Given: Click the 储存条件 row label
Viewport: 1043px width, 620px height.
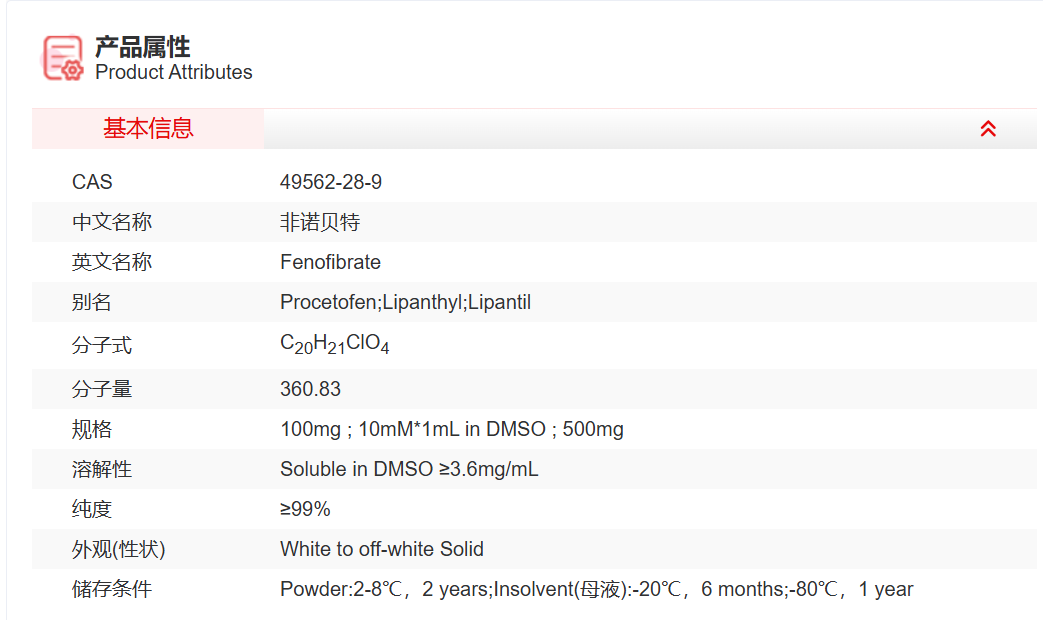Looking at the screenshot, I should [112, 589].
